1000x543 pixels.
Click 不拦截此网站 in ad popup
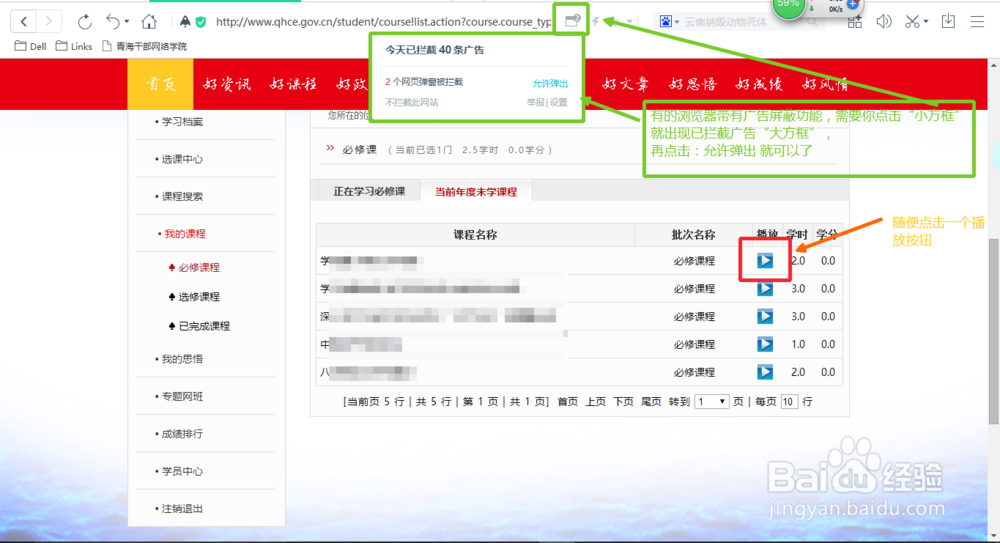tap(411, 102)
